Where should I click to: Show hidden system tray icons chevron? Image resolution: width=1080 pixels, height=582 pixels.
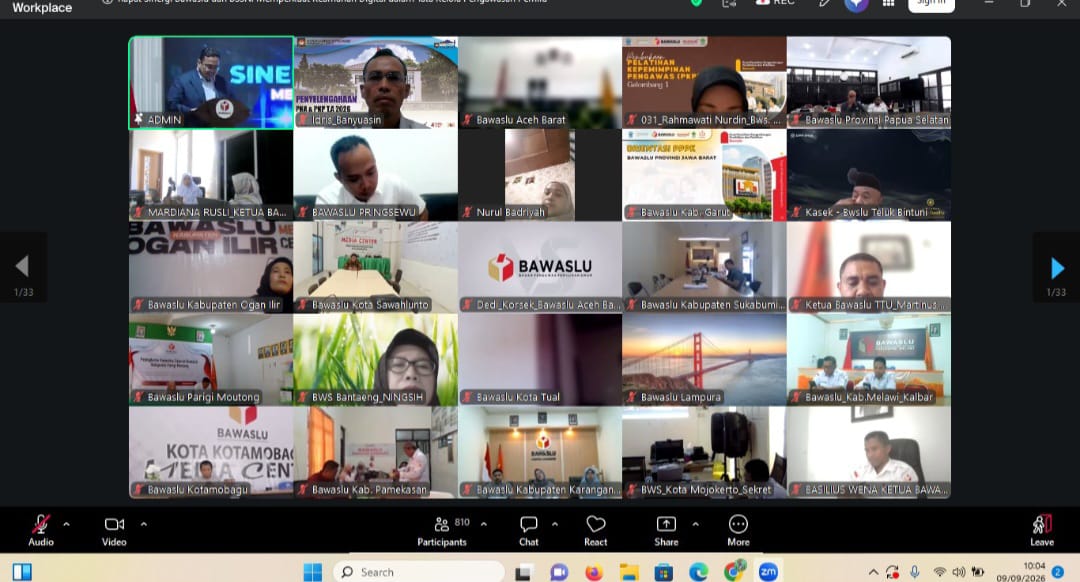tap(873, 572)
